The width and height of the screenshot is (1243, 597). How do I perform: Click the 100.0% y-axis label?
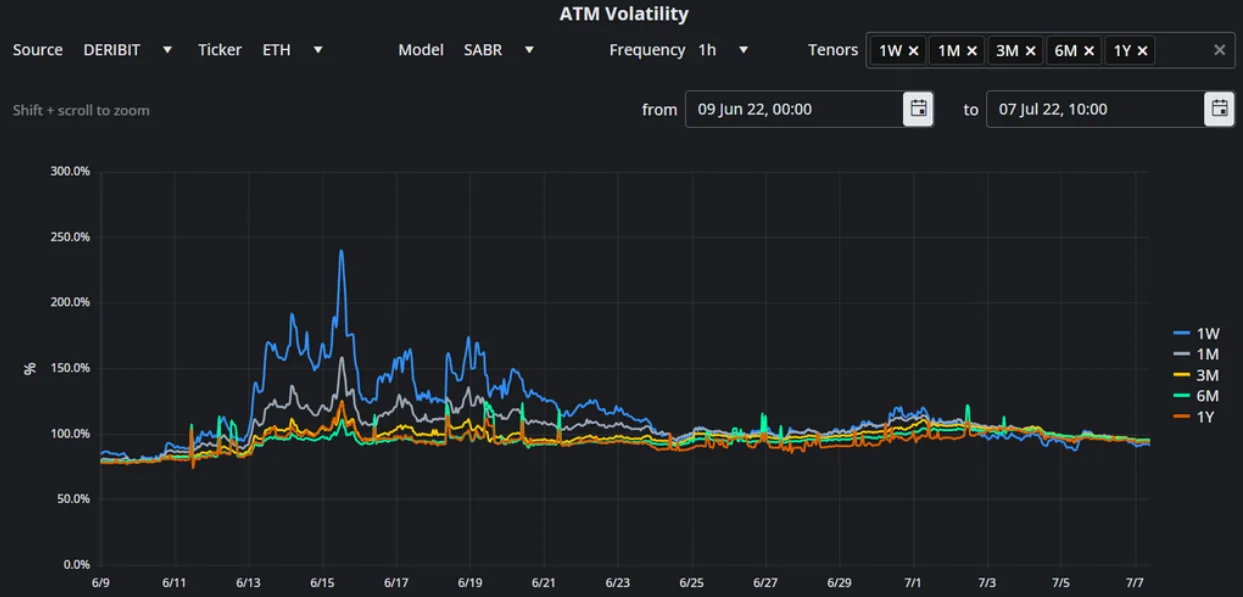pos(70,433)
